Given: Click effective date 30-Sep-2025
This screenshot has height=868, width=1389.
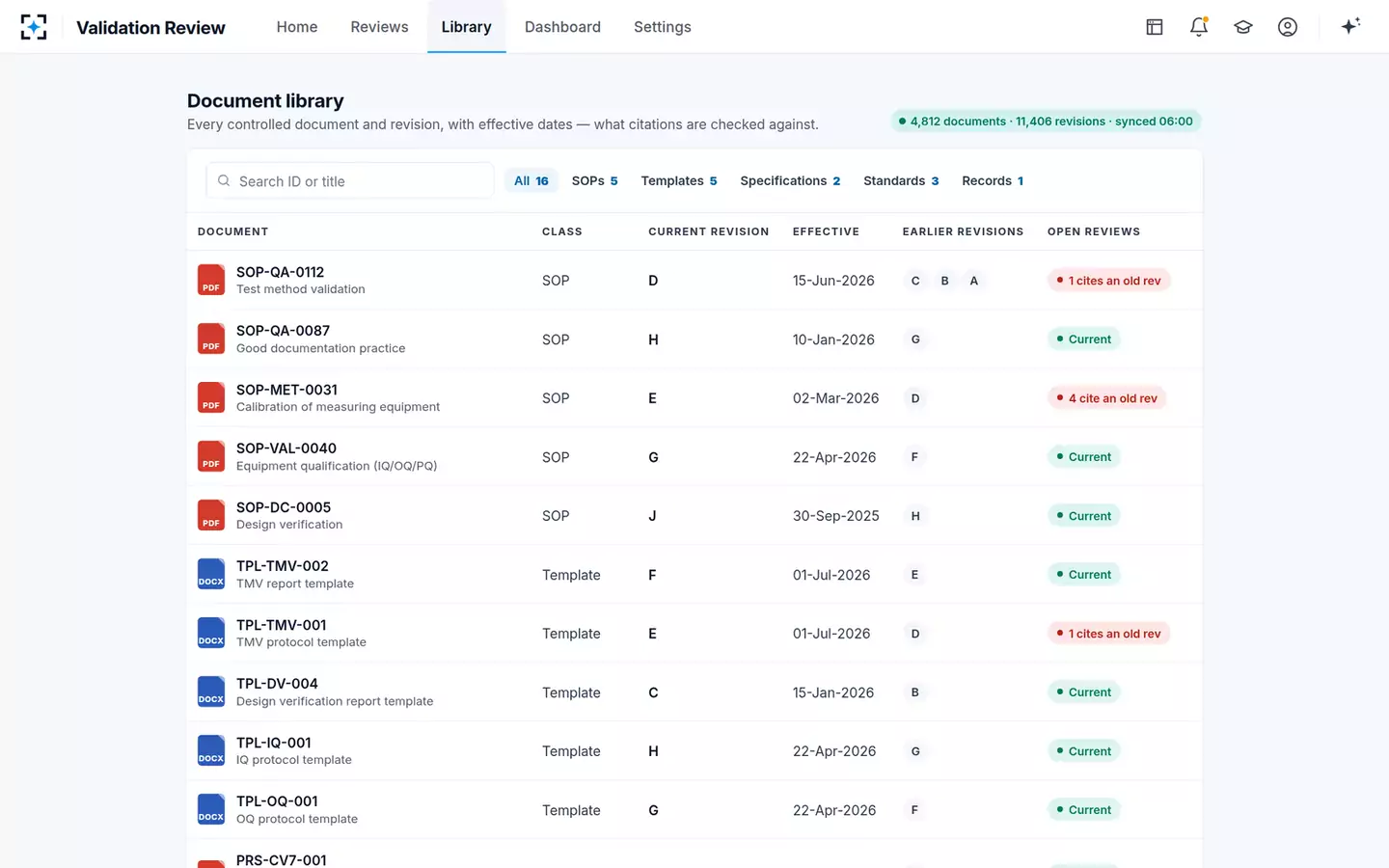Looking at the screenshot, I should [x=836, y=516].
